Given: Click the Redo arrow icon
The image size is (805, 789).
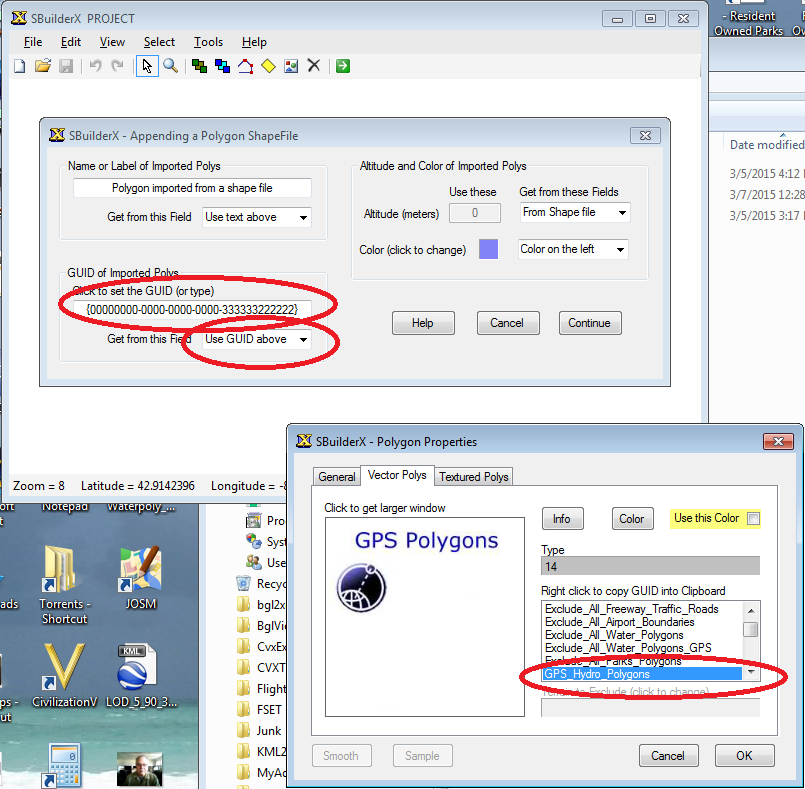Looking at the screenshot, I should coord(118,66).
